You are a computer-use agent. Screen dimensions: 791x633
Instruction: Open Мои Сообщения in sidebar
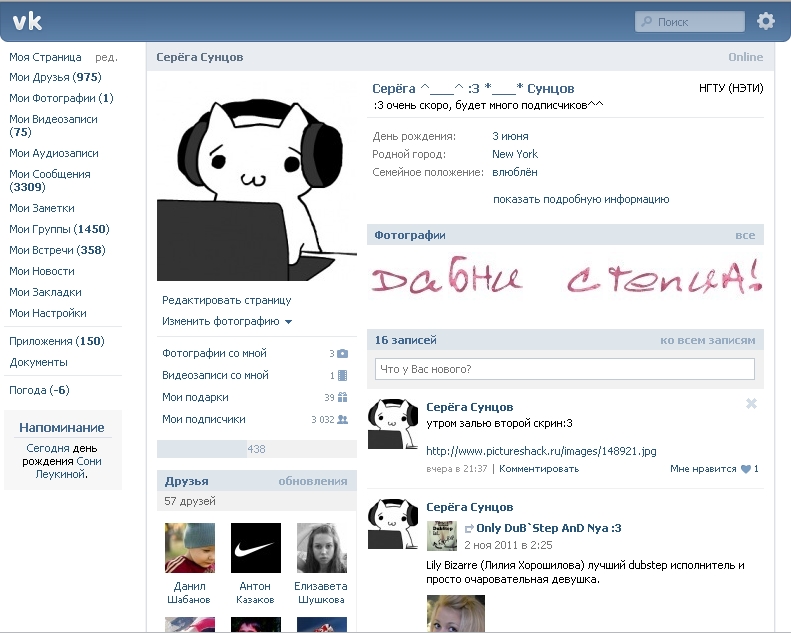pyautogui.click(x=49, y=181)
